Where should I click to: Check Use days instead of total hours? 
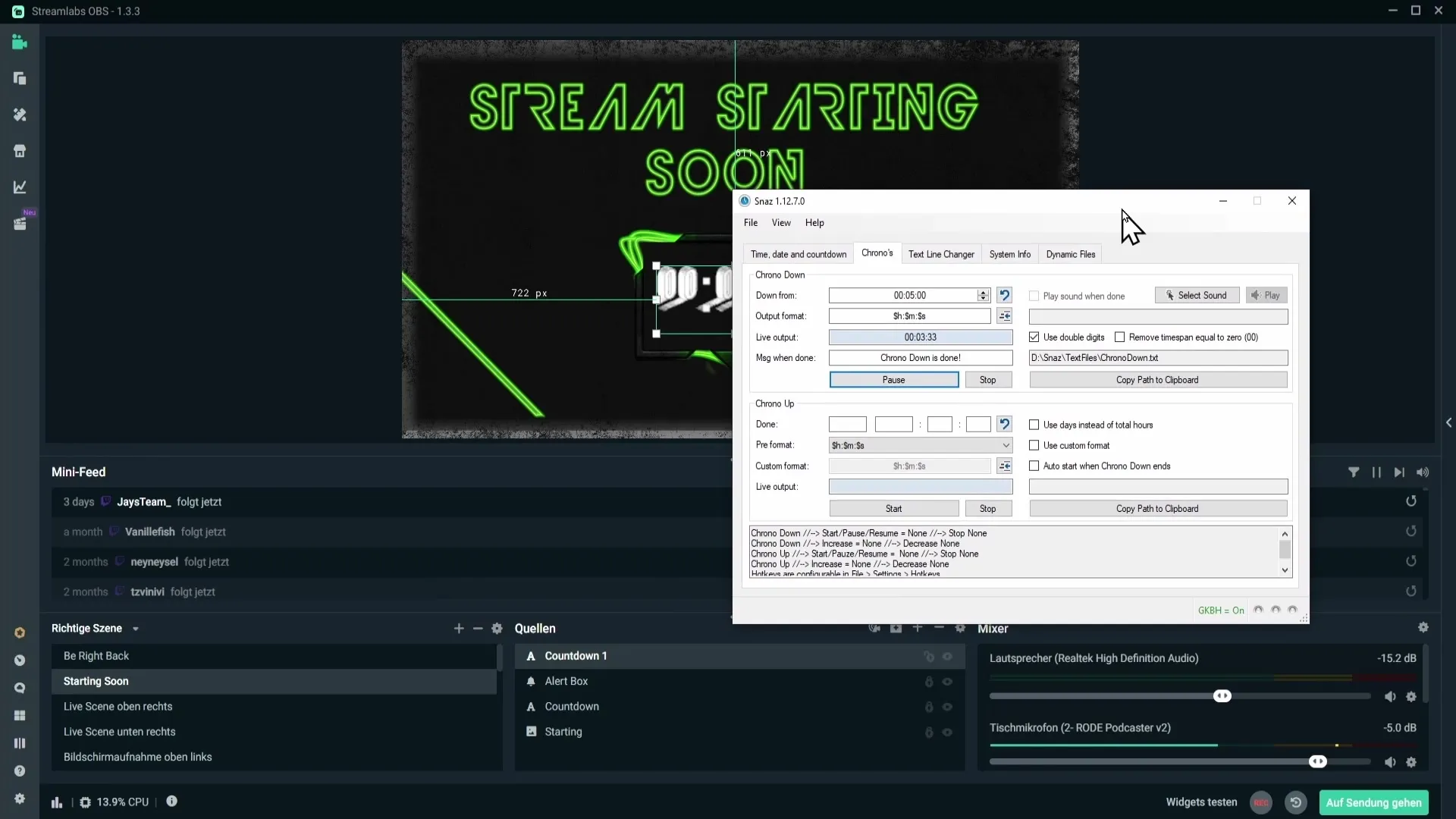pyautogui.click(x=1034, y=425)
